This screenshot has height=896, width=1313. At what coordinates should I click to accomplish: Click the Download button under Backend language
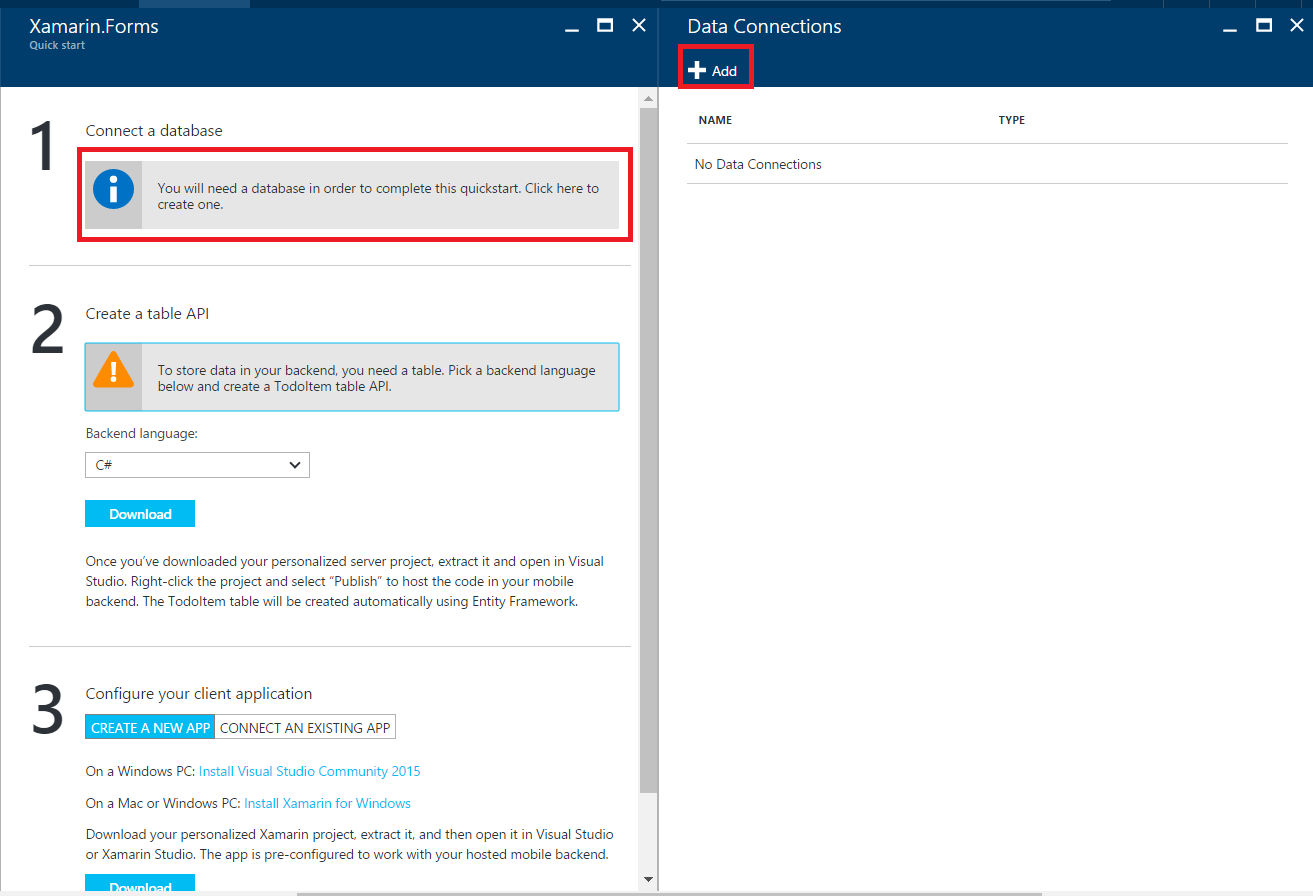pos(140,514)
